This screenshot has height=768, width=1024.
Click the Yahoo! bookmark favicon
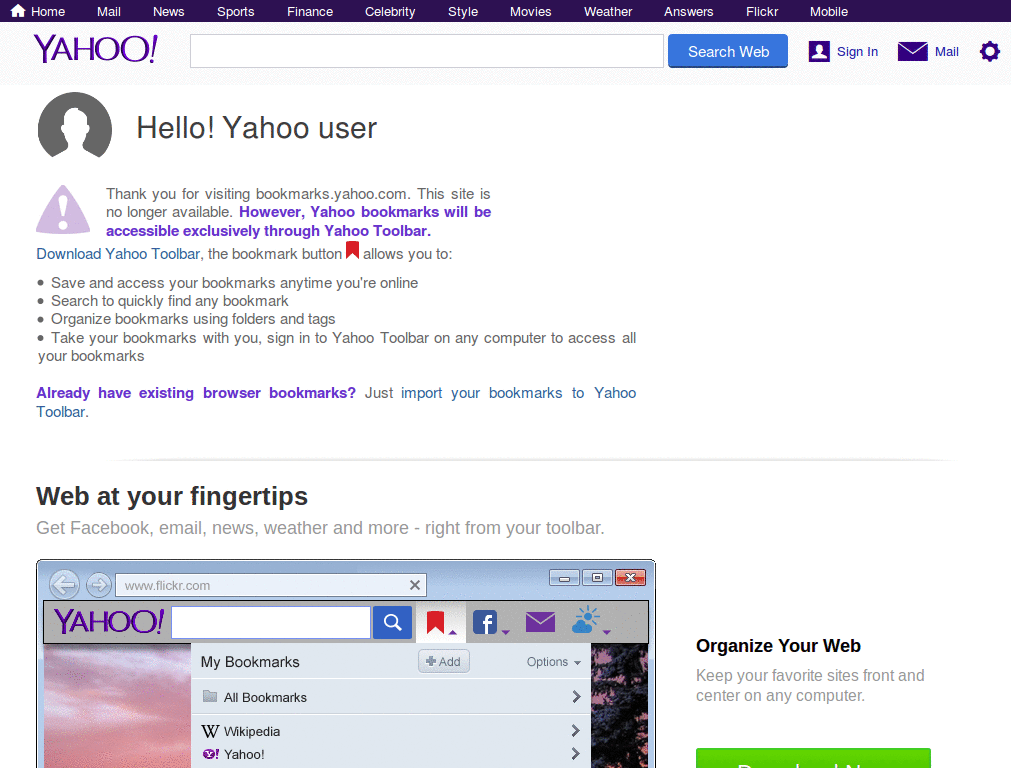click(210, 754)
